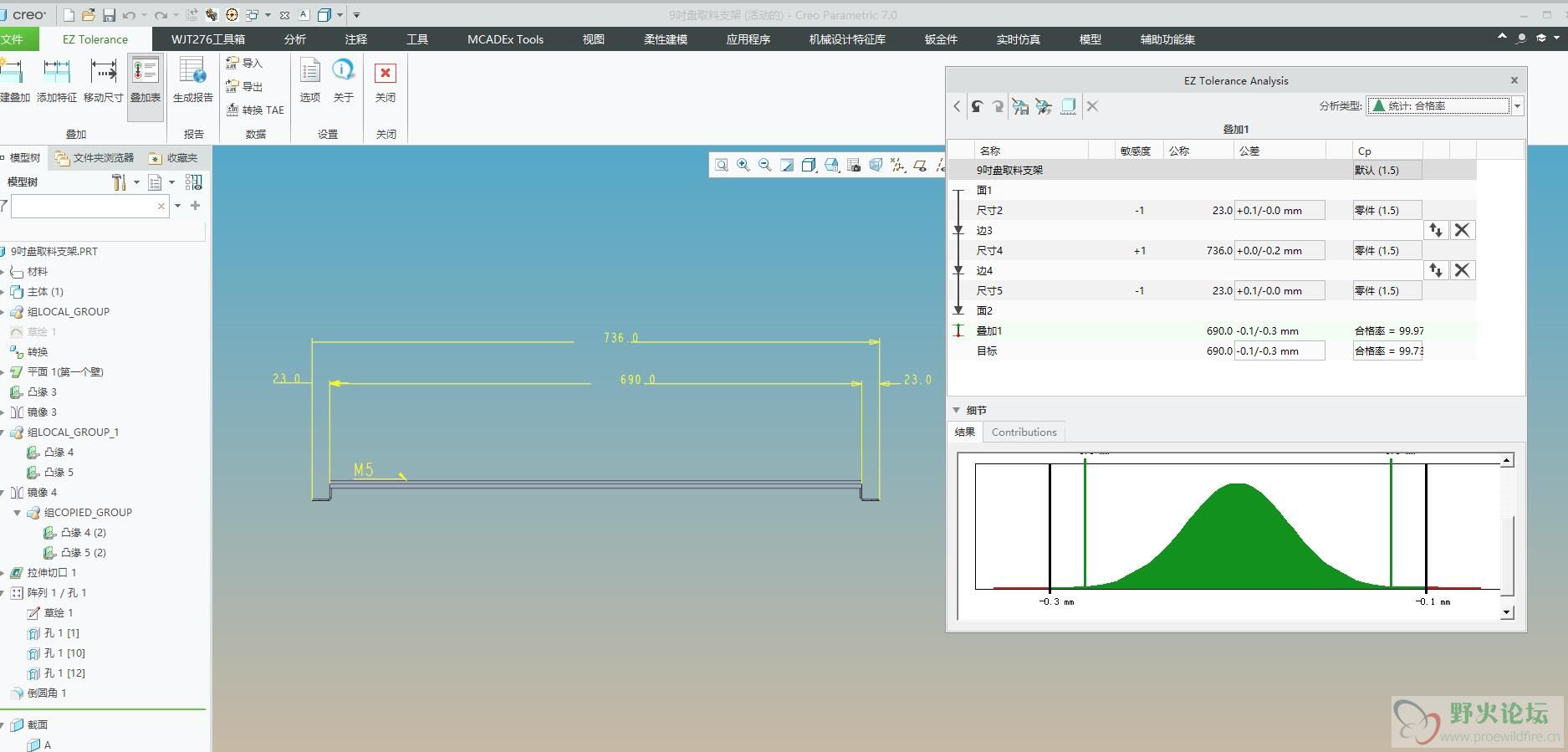
Task: Undo in EZ Tolerance Analysis toolbar
Action: click(x=977, y=106)
